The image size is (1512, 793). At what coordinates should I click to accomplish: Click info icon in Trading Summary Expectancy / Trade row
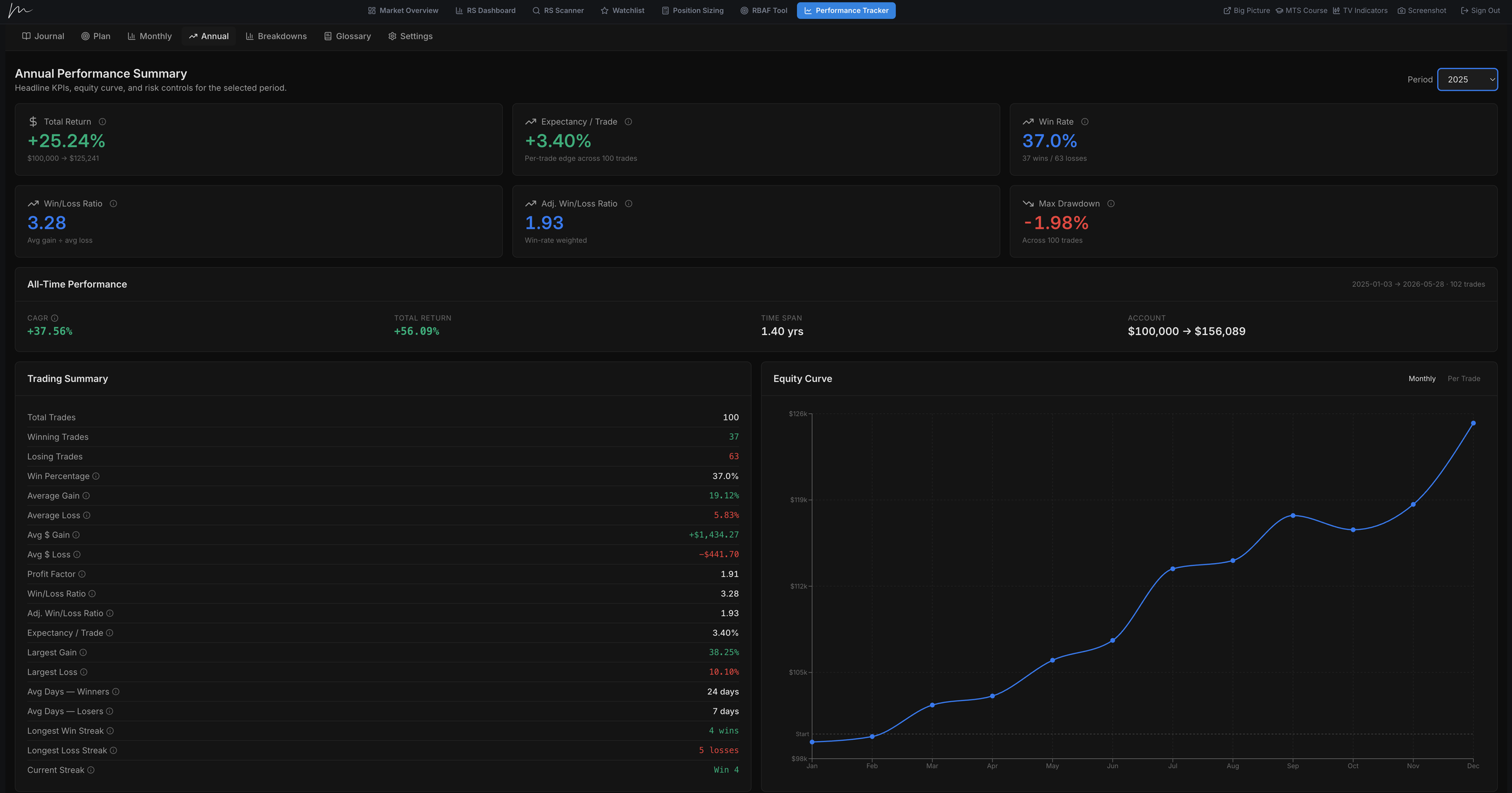109,633
